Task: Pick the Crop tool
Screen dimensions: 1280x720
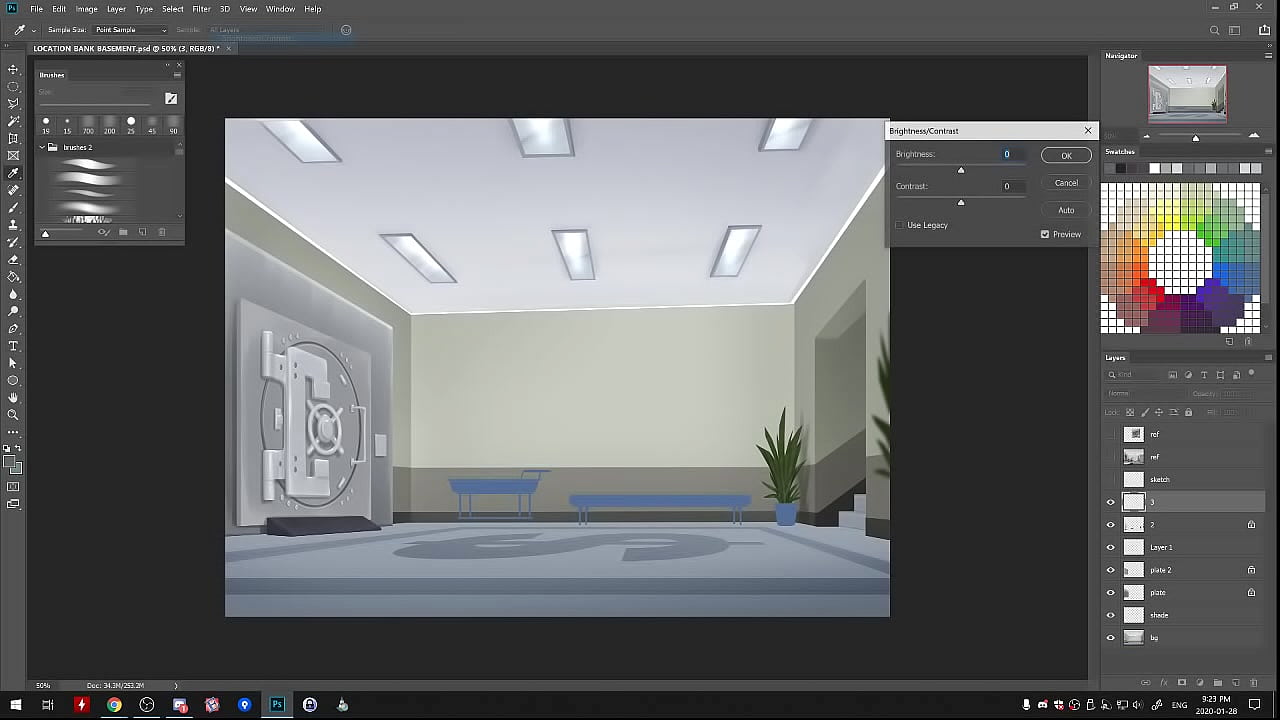Action: 13,138
